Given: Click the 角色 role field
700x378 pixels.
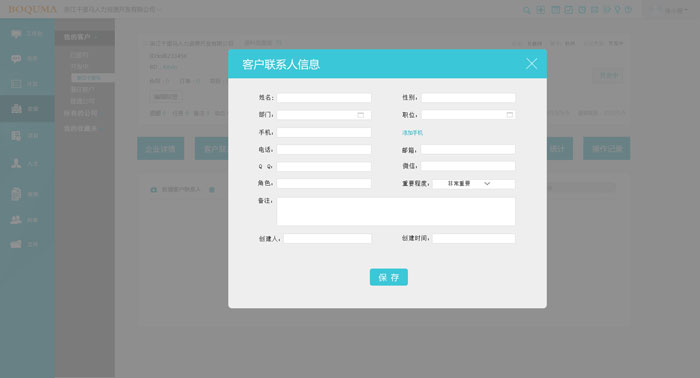Looking at the screenshot, I should click(x=324, y=183).
